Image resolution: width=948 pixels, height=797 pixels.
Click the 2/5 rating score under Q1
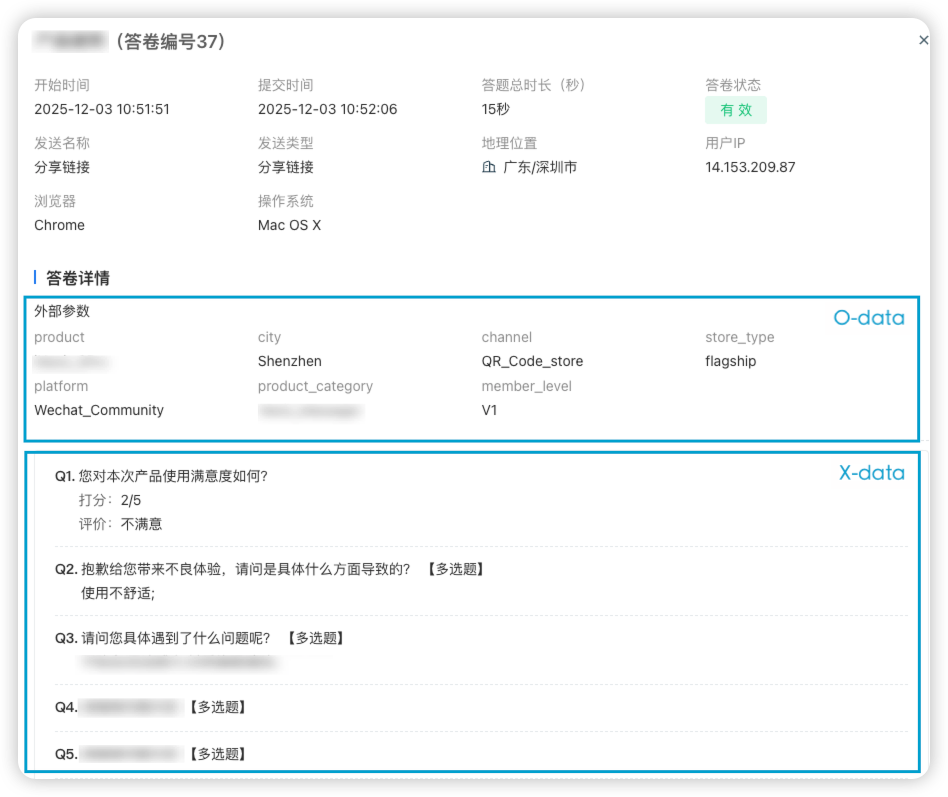[131, 500]
